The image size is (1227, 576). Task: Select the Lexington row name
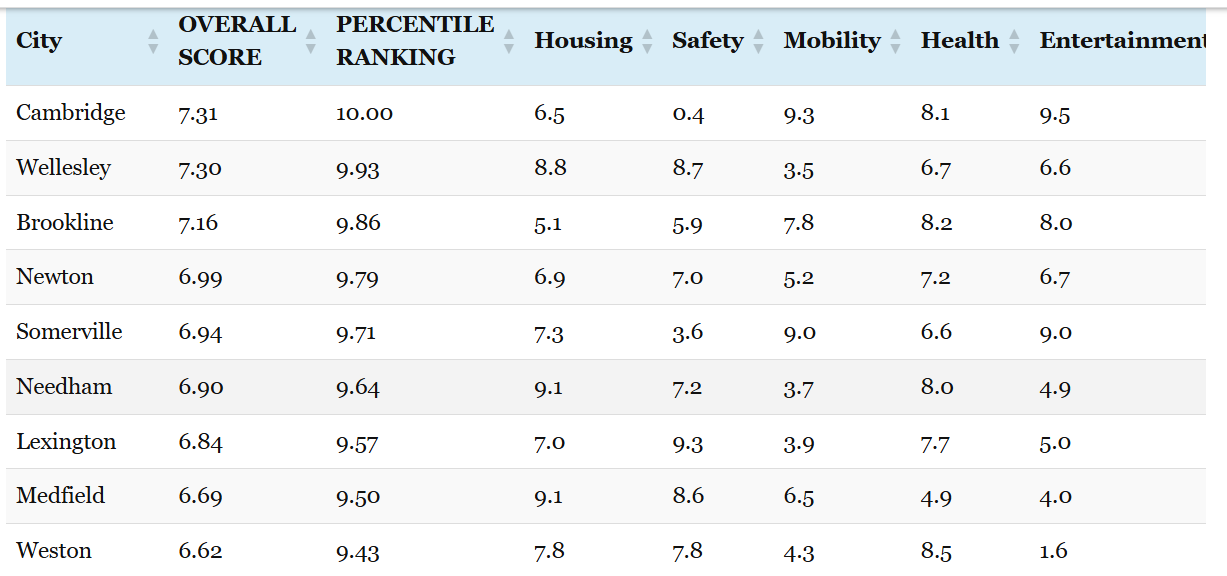click(66, 442)
